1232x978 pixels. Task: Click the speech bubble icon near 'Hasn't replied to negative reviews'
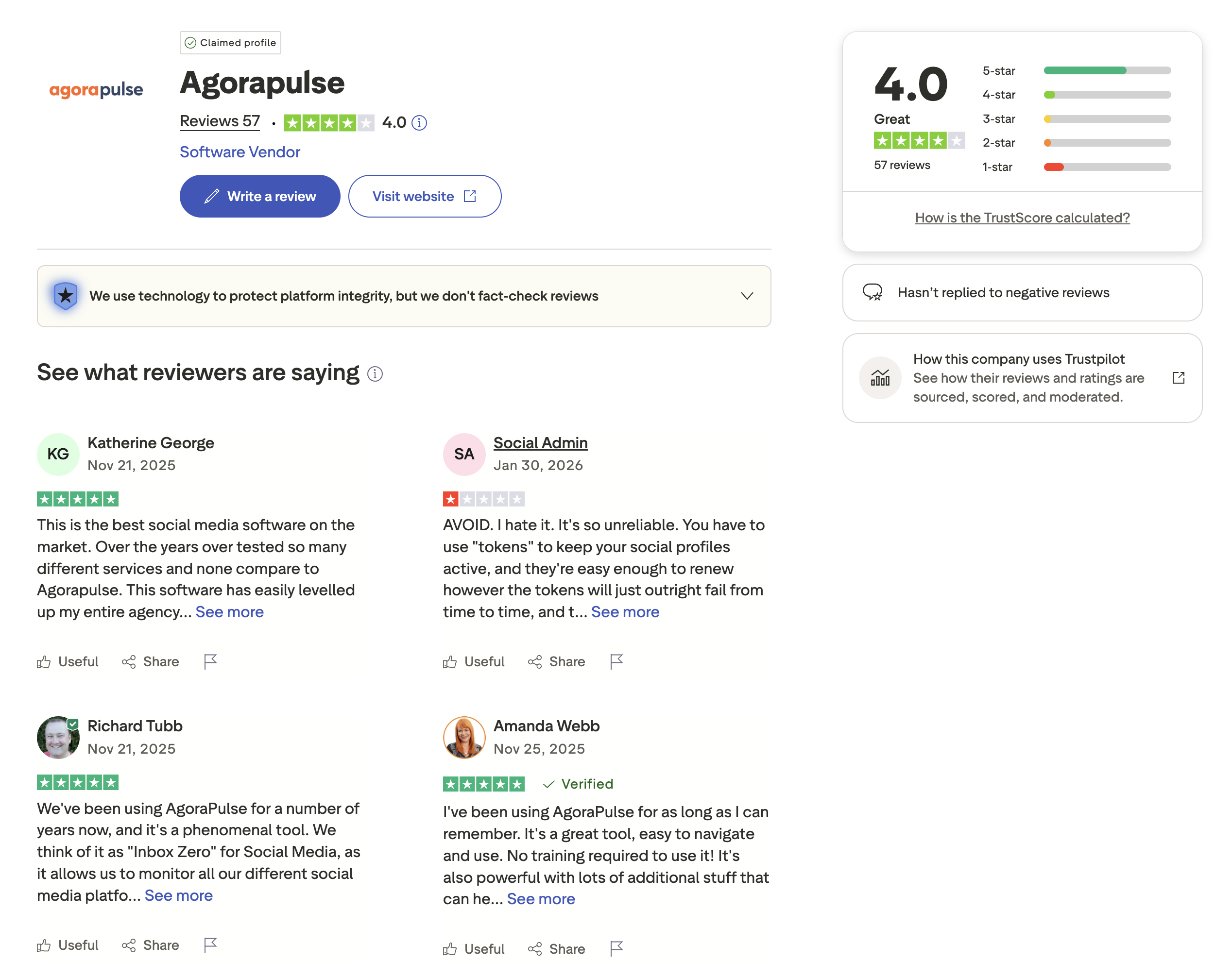click(873, 292)
